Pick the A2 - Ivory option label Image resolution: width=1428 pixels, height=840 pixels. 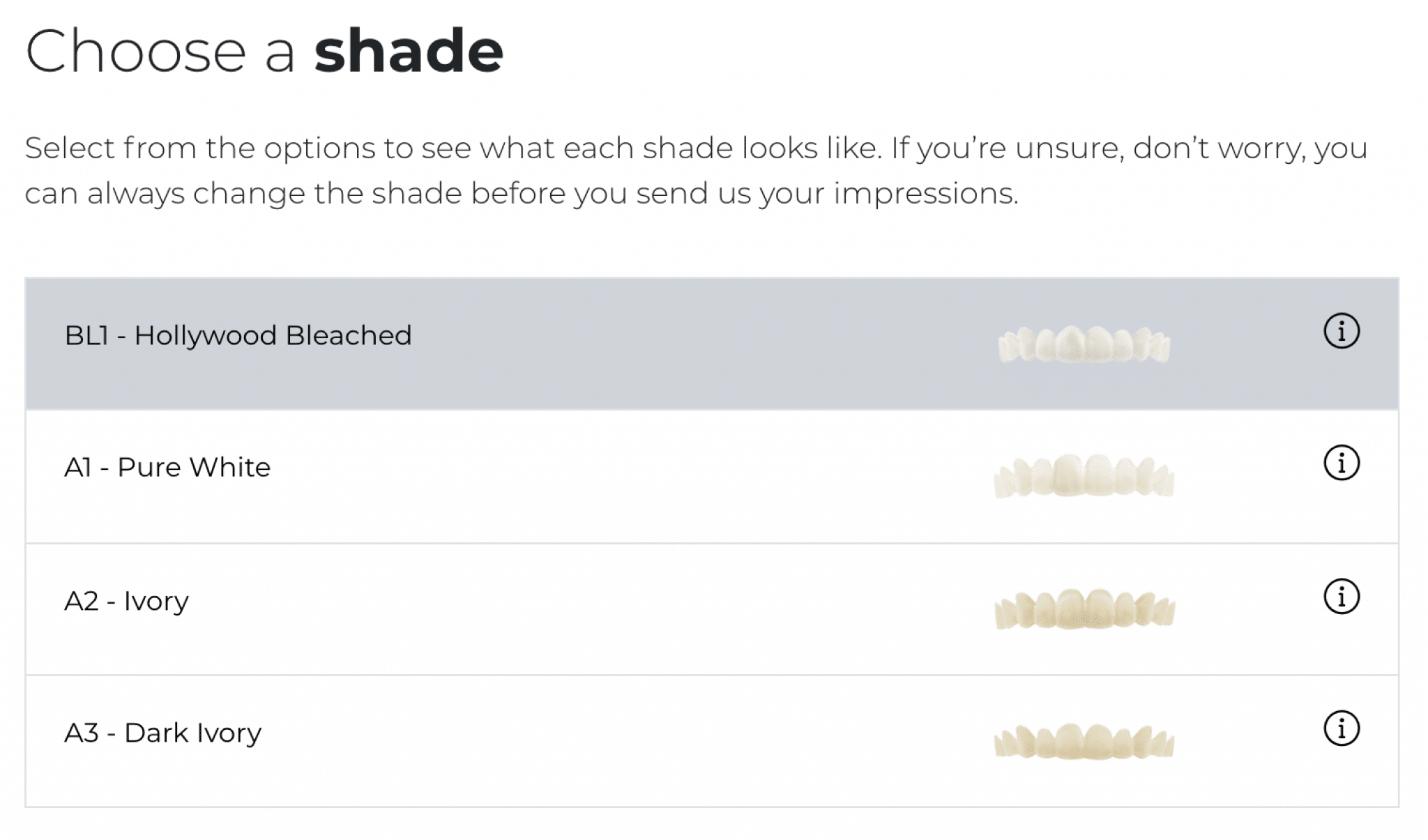126,601
